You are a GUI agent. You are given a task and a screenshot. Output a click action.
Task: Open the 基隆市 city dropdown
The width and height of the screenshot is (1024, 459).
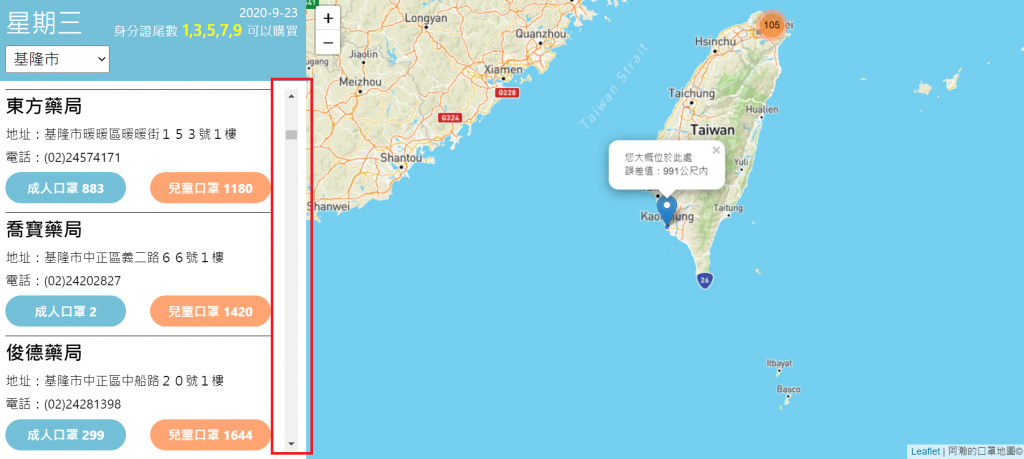[57, 59]
